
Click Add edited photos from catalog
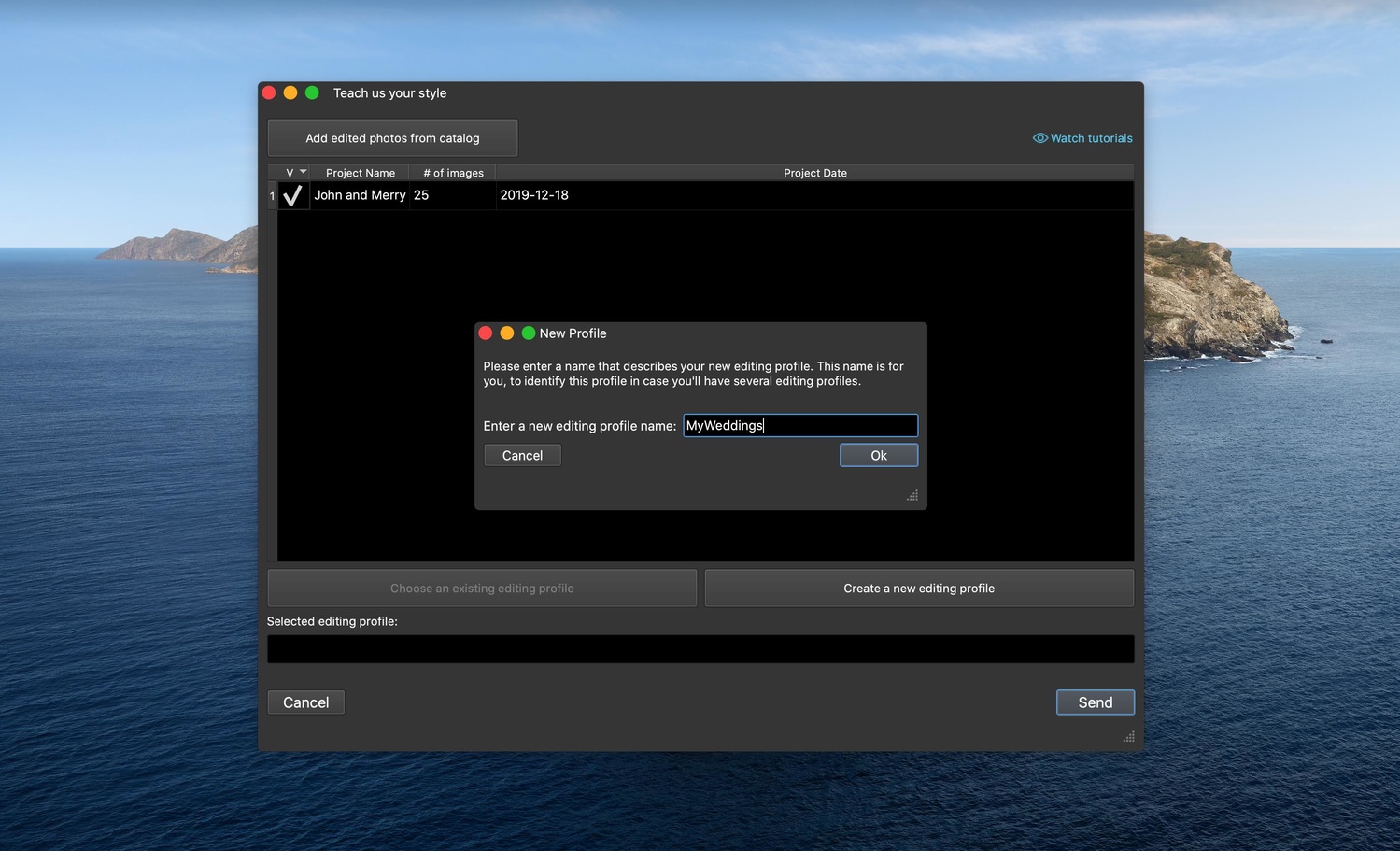(392, 137)
